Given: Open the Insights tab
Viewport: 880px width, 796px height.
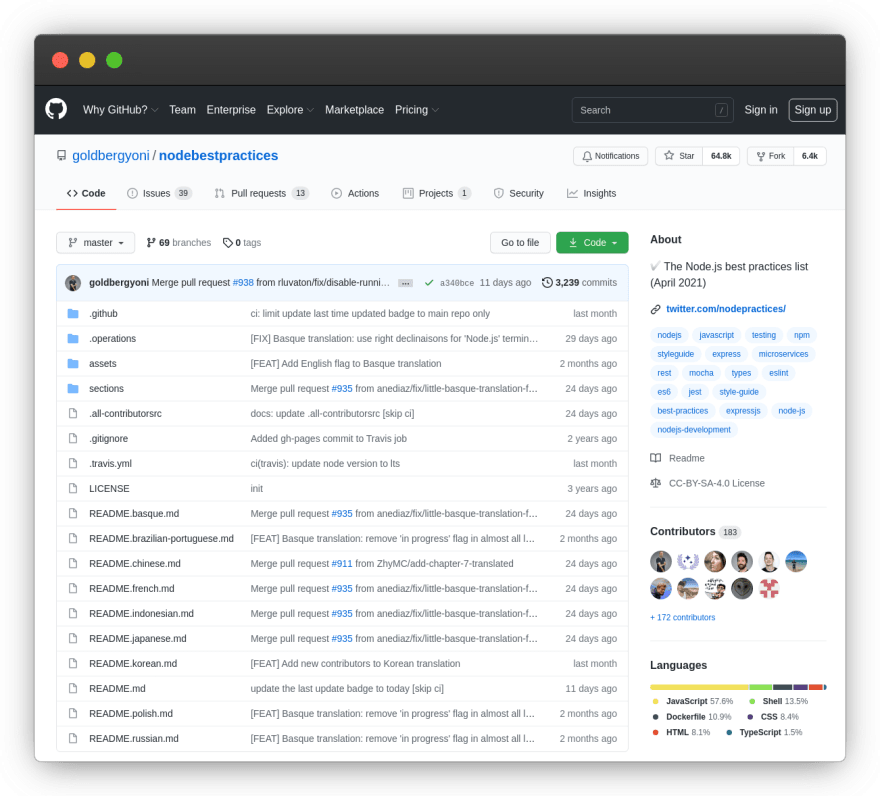Looking at the screenshot, I should click(x=592, y=193).
